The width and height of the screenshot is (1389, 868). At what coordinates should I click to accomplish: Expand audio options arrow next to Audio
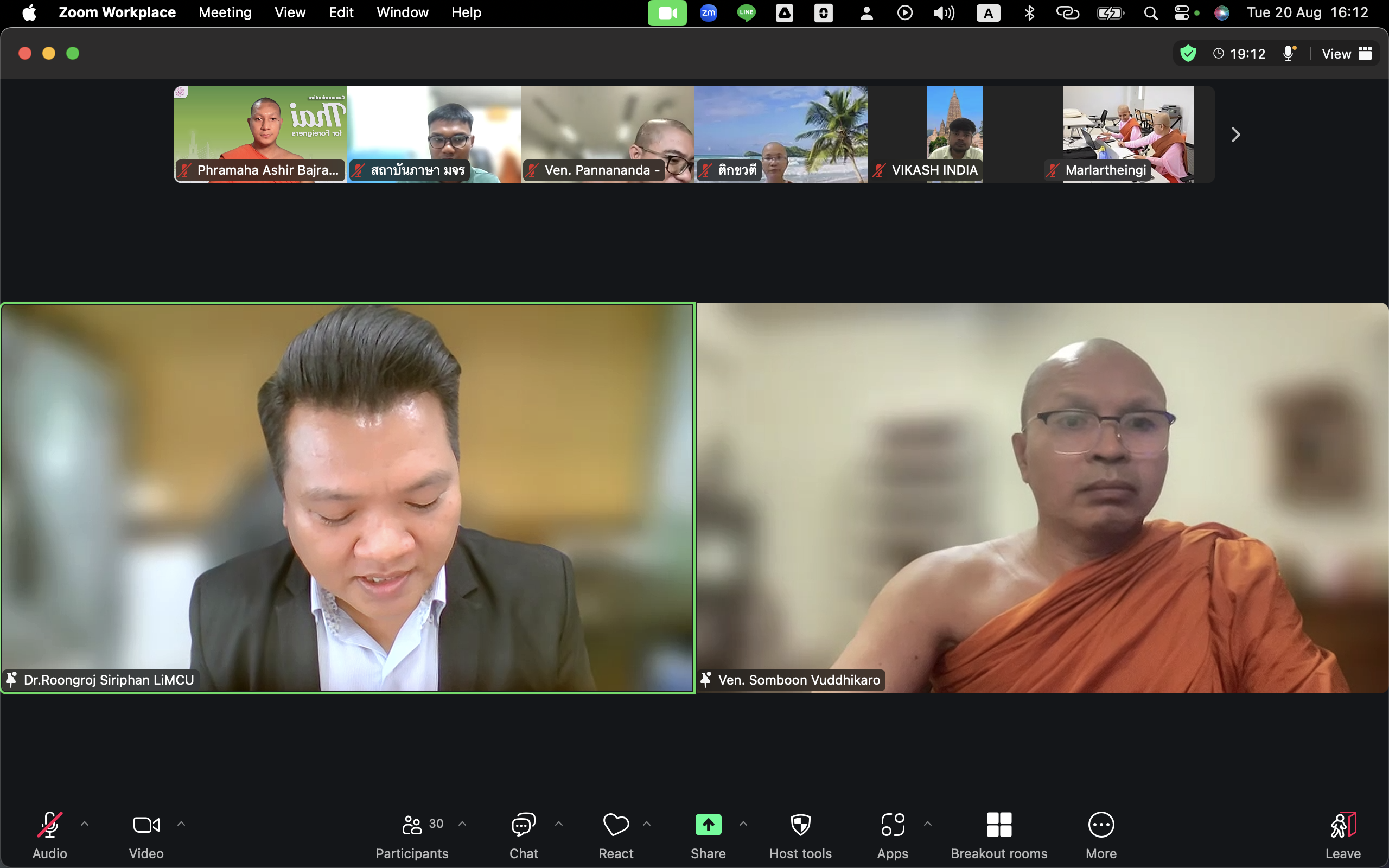click(x=85, y=824)
